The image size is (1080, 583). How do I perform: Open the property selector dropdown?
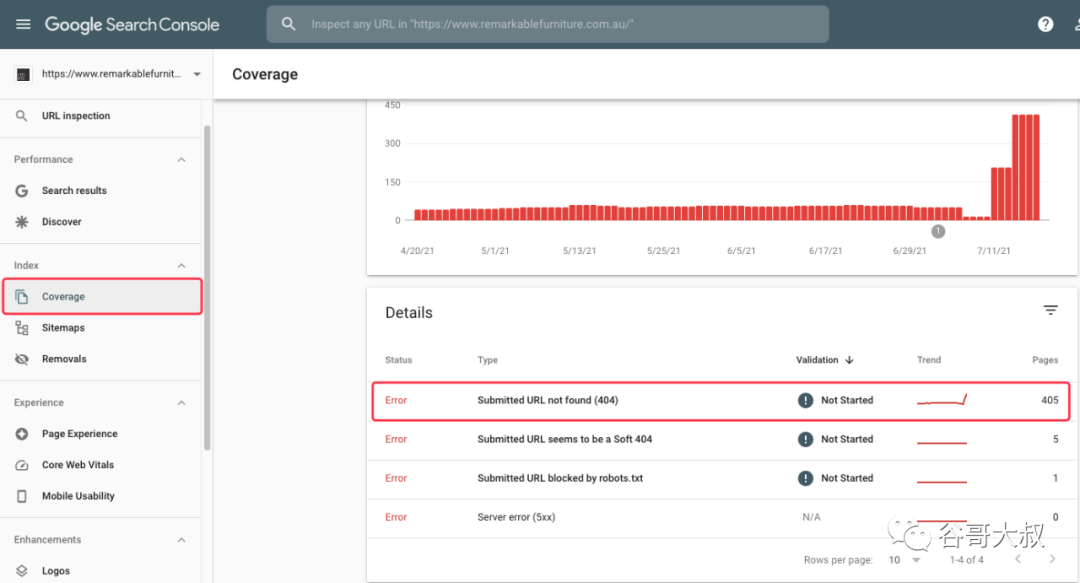click(x=107, y=74)
